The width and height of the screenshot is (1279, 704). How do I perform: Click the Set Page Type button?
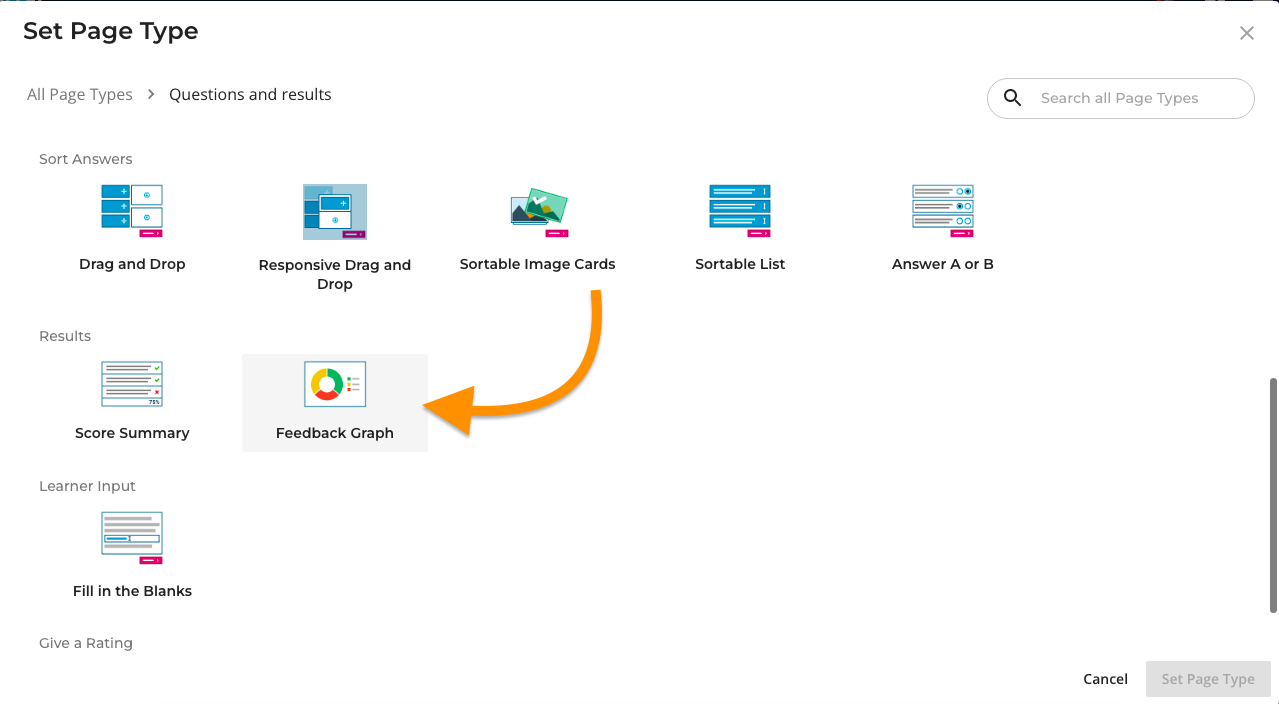point(1208,679)
